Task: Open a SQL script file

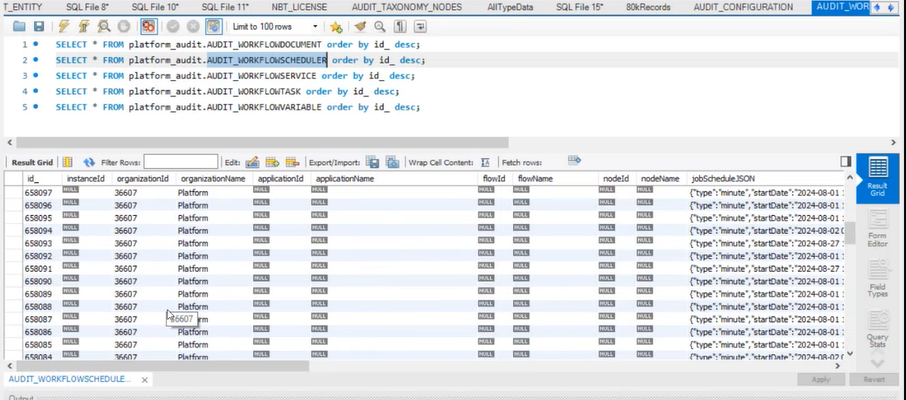Action: tap(19, 27)
